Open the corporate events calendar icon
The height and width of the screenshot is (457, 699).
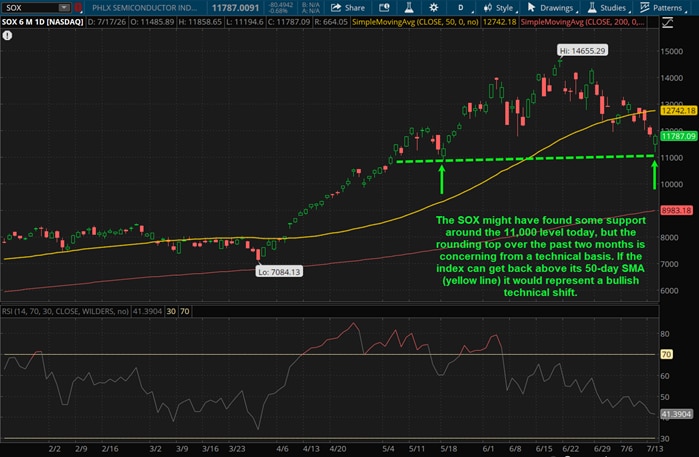[x=384, y=8]
